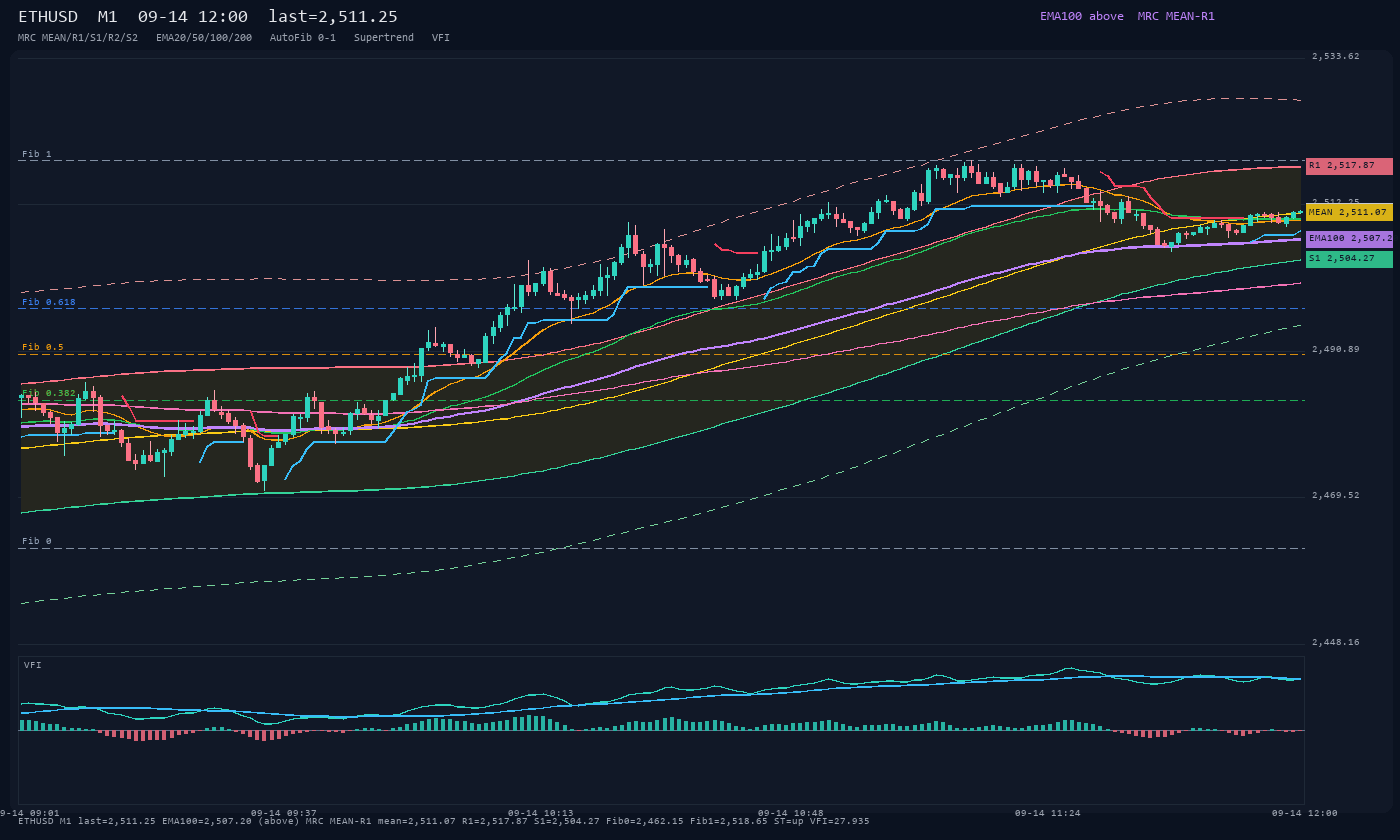Image resolution: width=1400 pixels, height=840 pixels.
Task: Click the 'Fib 0.618' level label
Action: (49, 302)
